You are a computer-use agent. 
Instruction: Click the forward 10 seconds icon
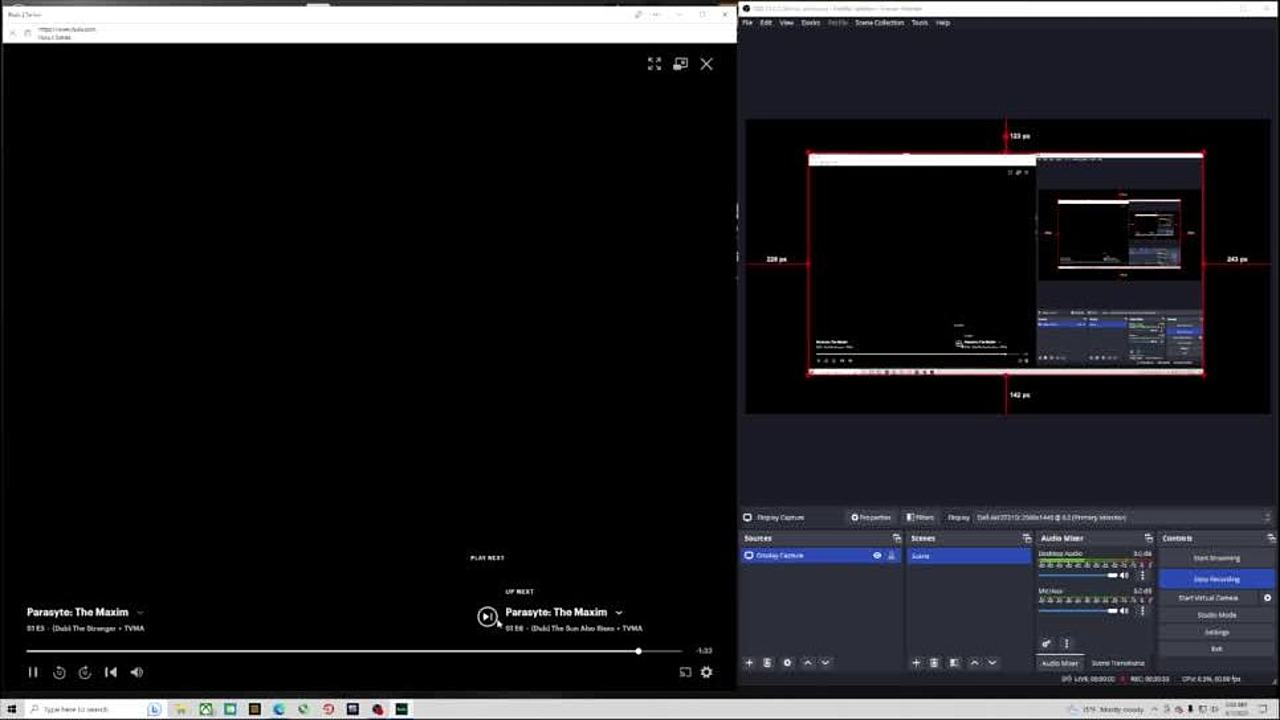85,672
